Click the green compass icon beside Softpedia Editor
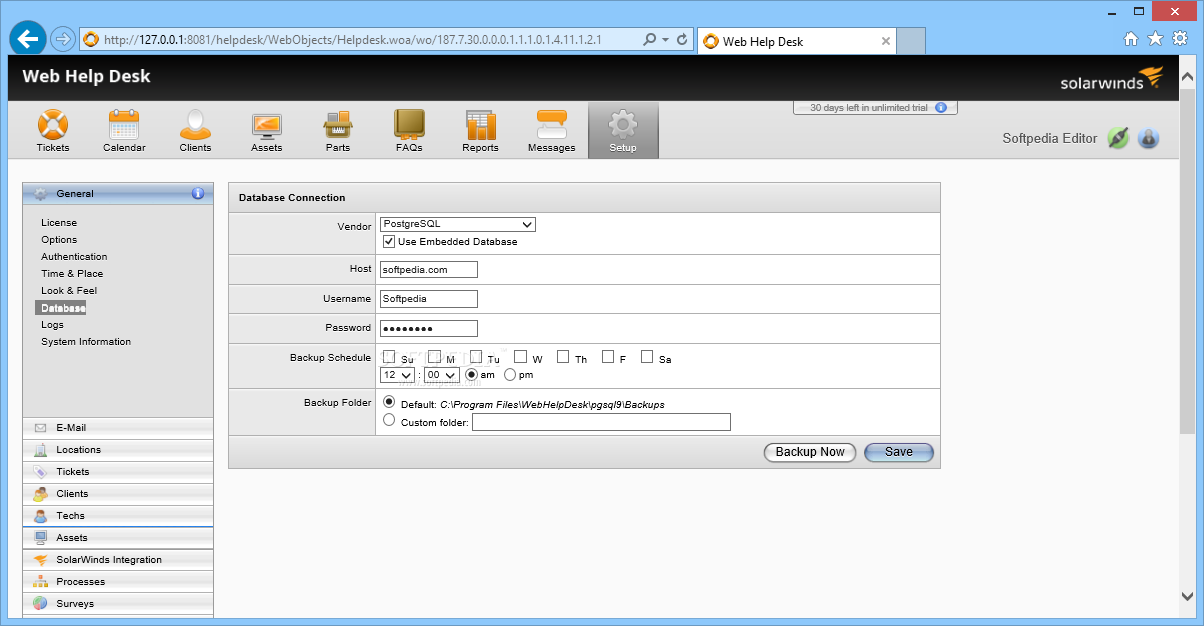 click(x=1118, y=139)
